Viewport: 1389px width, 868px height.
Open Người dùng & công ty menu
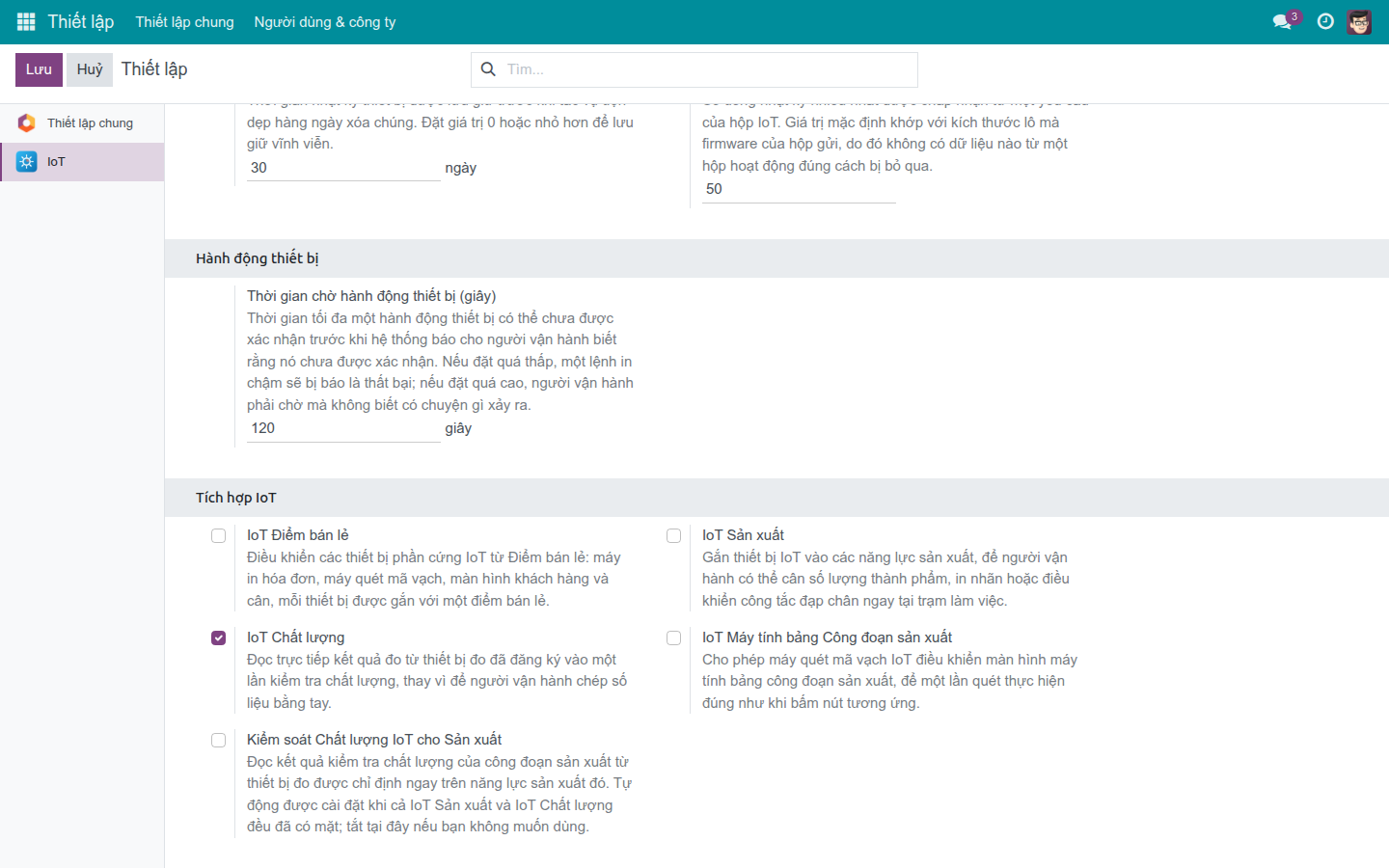tap(325, 22)
